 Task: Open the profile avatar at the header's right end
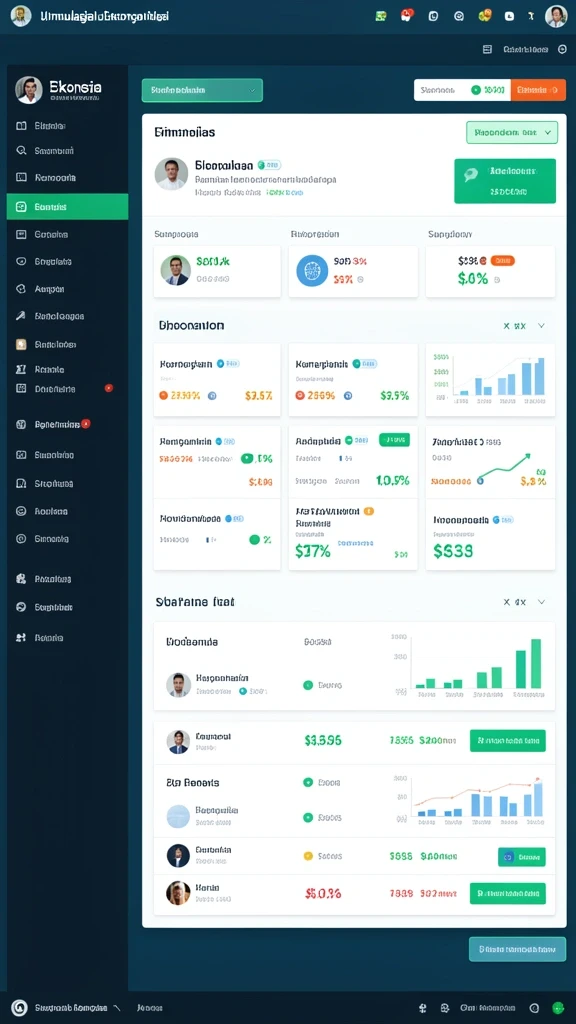pos(556,16)
